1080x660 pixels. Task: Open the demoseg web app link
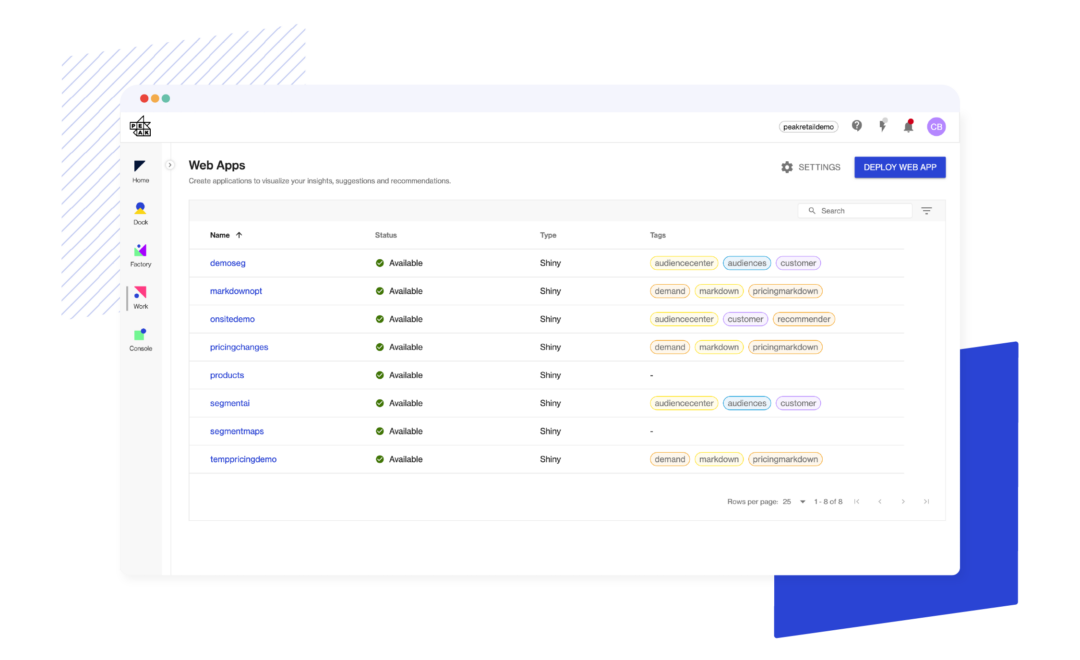pos(227,263)
